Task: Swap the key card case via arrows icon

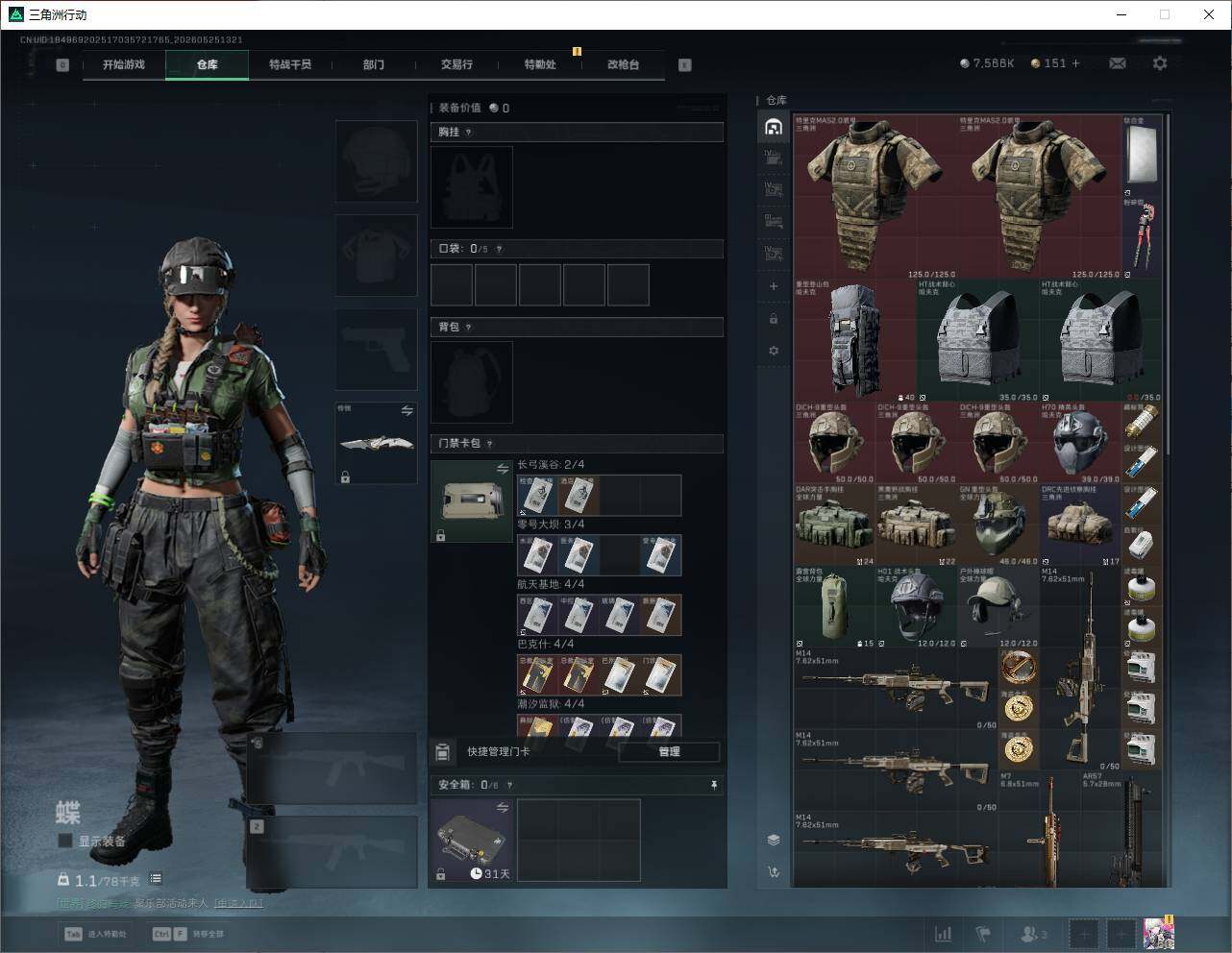Action: click(x=502, y=469)
